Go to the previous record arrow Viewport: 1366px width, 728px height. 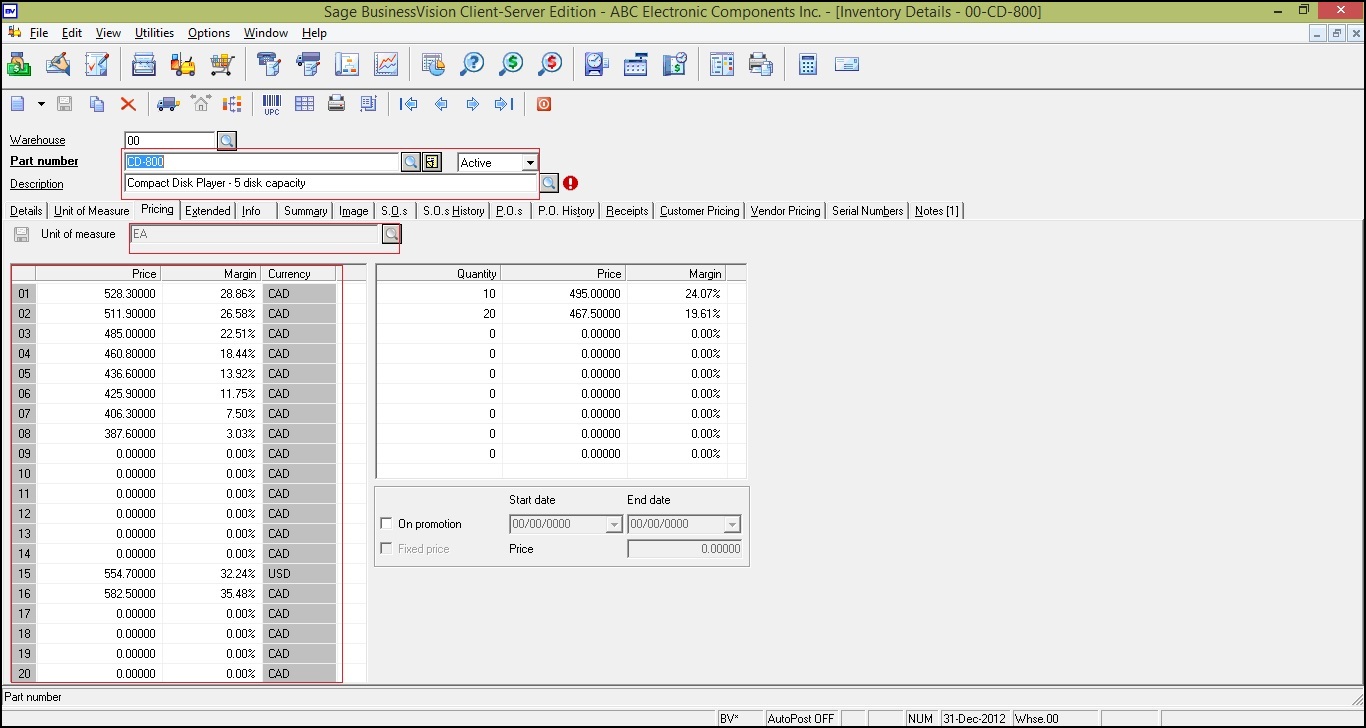click(441, 104)
